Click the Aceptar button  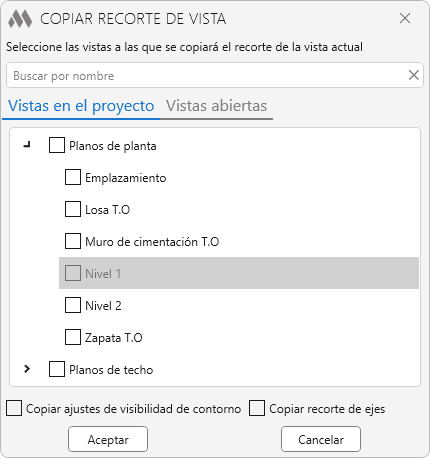point(108,439)
